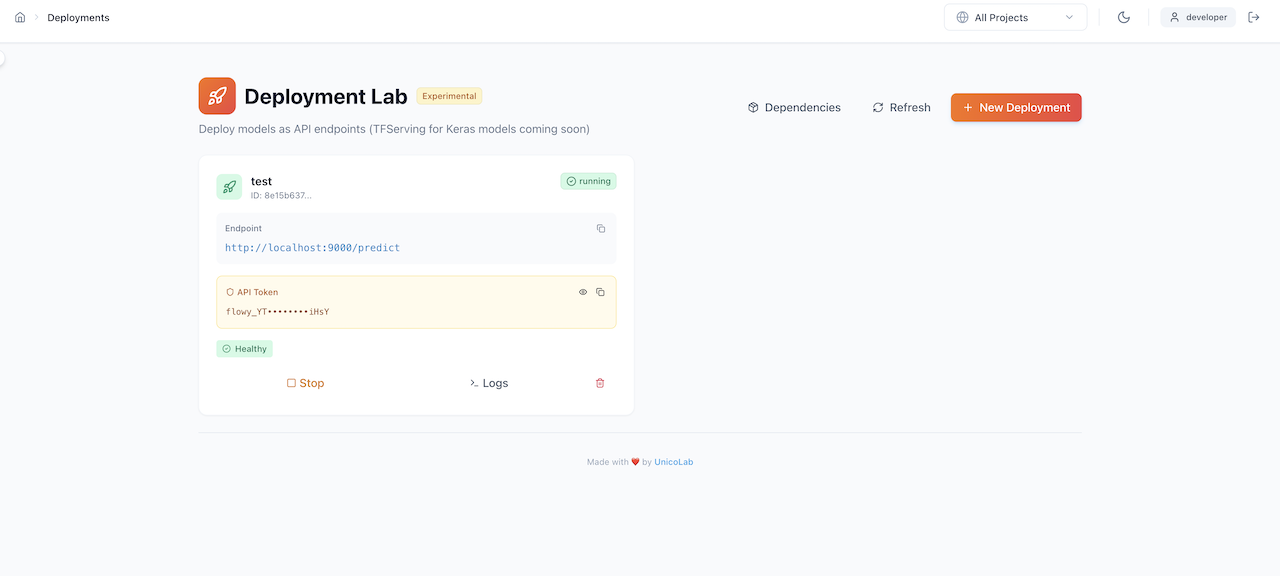Screen dimensions: 1280x576
Task: Click the logout icon in the top right
Action: tap(1254, 17)
